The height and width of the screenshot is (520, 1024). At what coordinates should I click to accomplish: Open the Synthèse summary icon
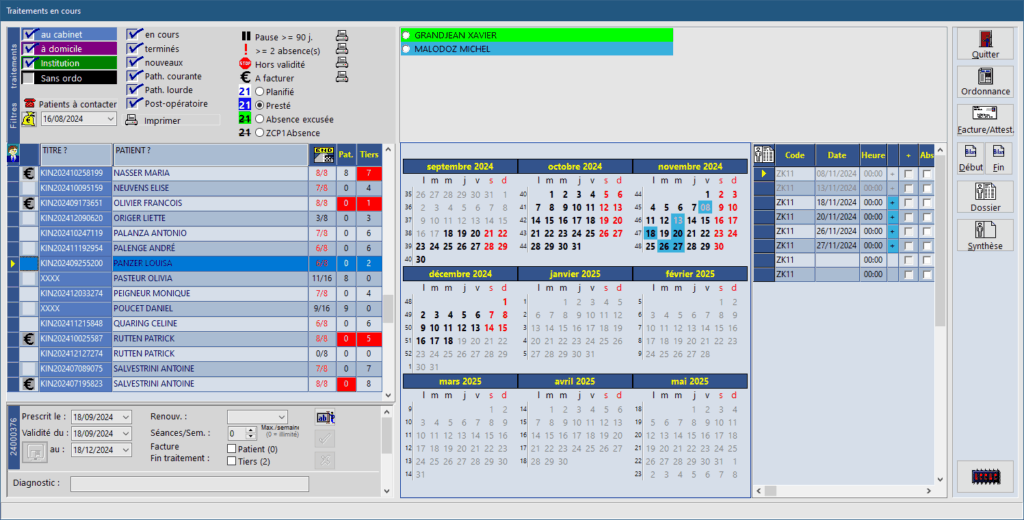click(985, 235)
